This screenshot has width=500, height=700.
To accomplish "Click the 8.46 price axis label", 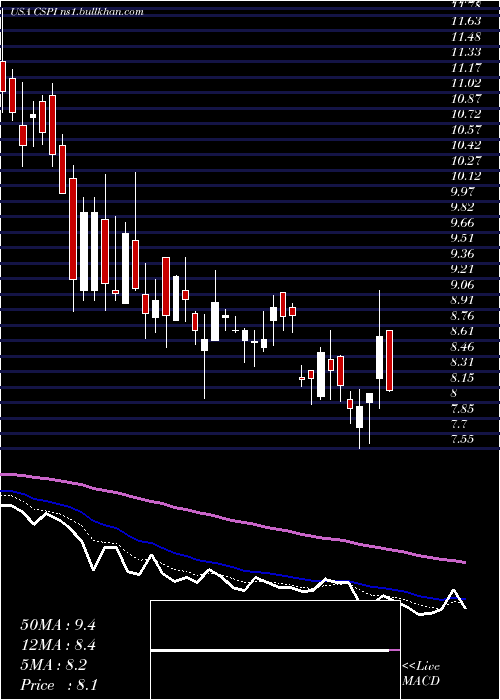I will 464,346.
